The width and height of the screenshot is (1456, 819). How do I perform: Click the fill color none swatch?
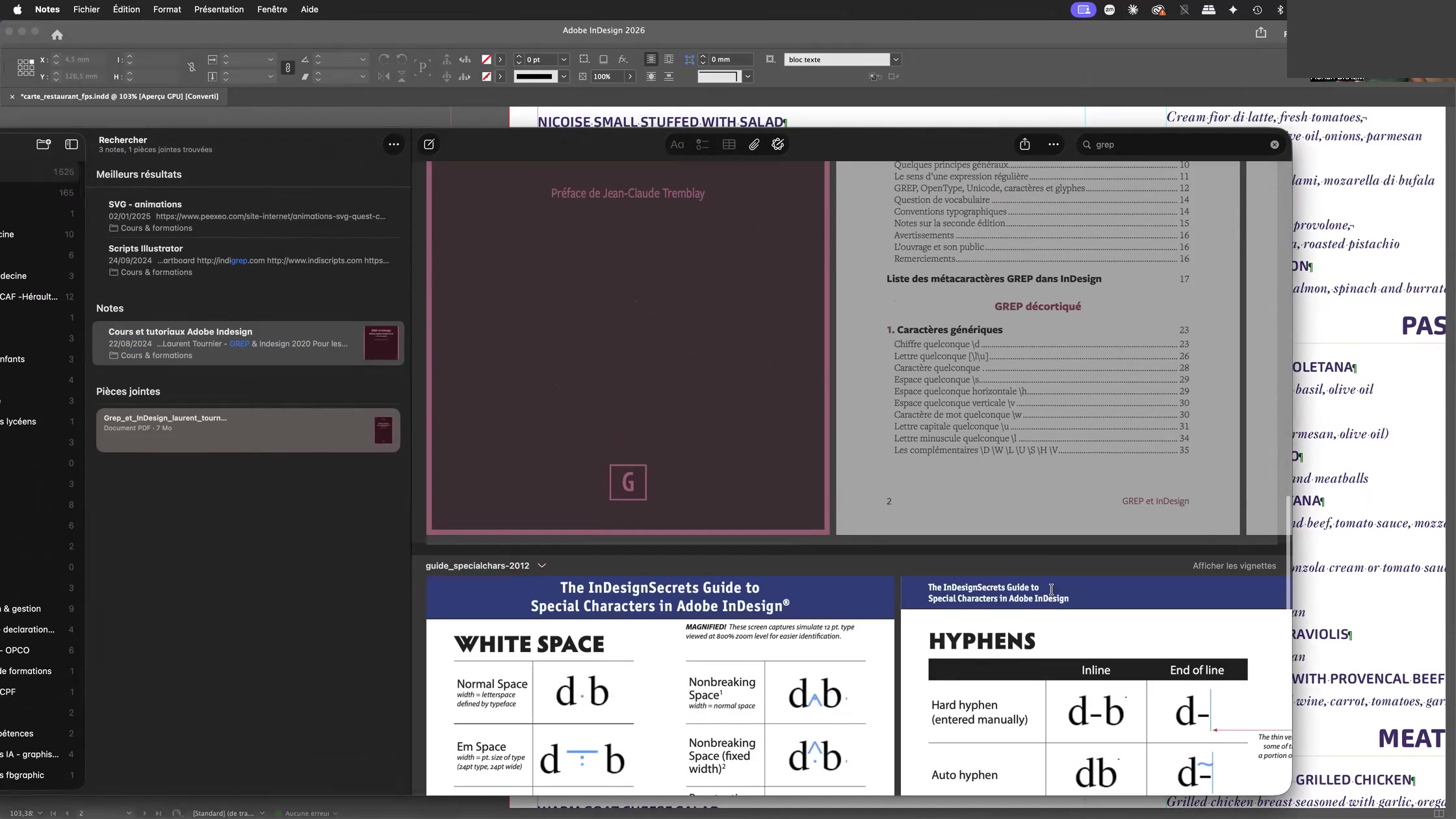(486, 59)
